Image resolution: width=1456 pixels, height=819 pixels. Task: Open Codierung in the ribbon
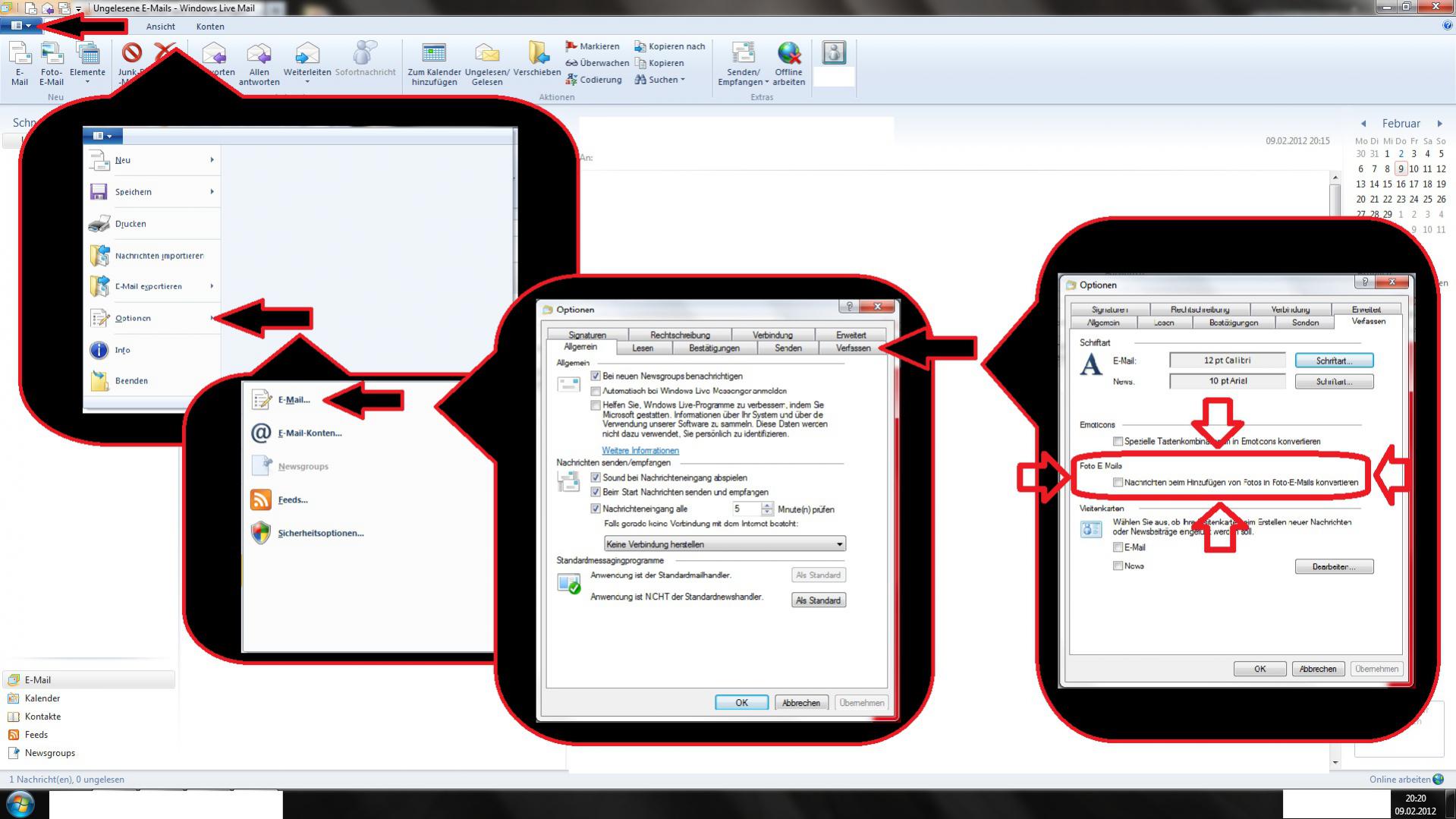(x=593, y=80)
